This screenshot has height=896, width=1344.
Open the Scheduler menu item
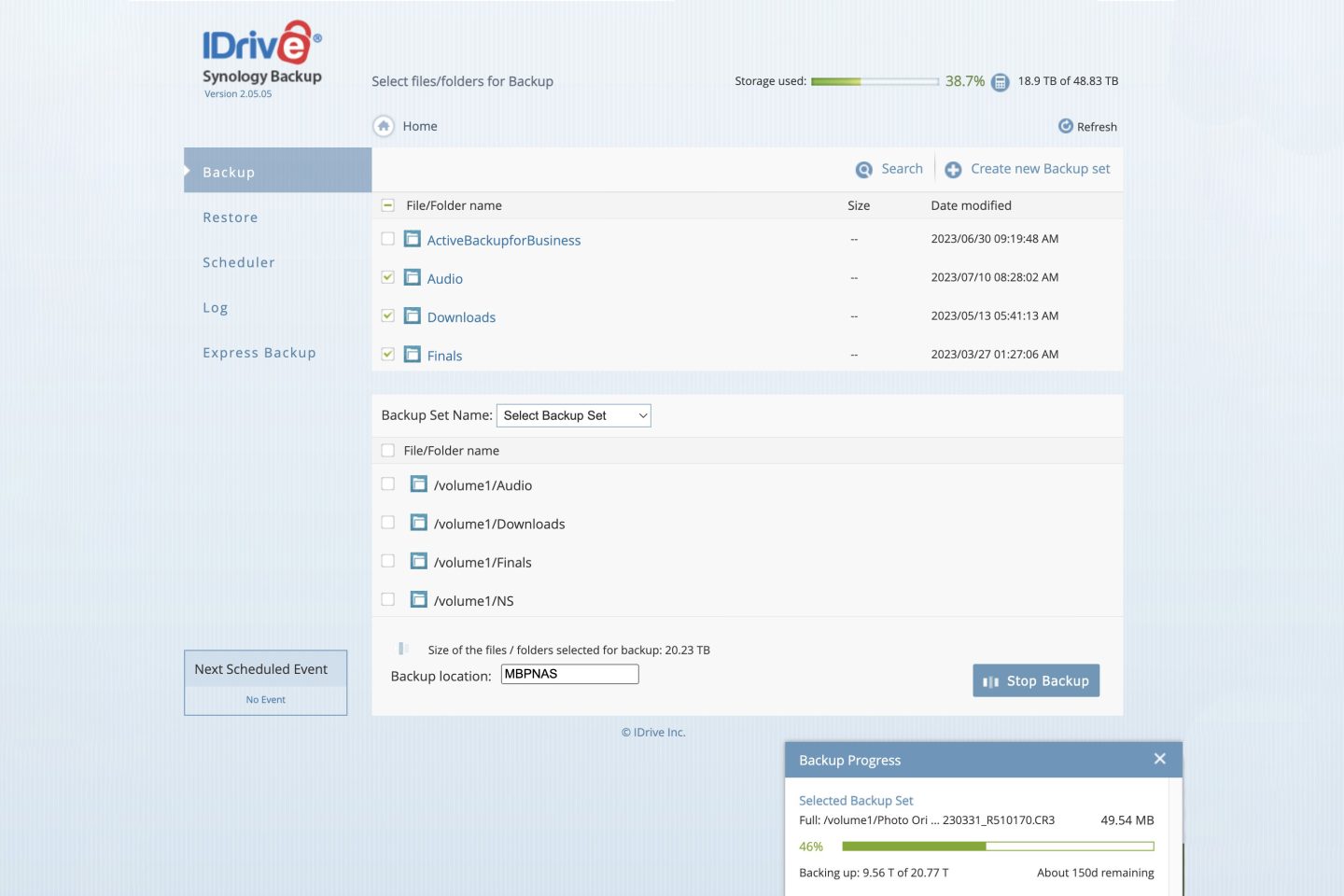pos(239,263)
